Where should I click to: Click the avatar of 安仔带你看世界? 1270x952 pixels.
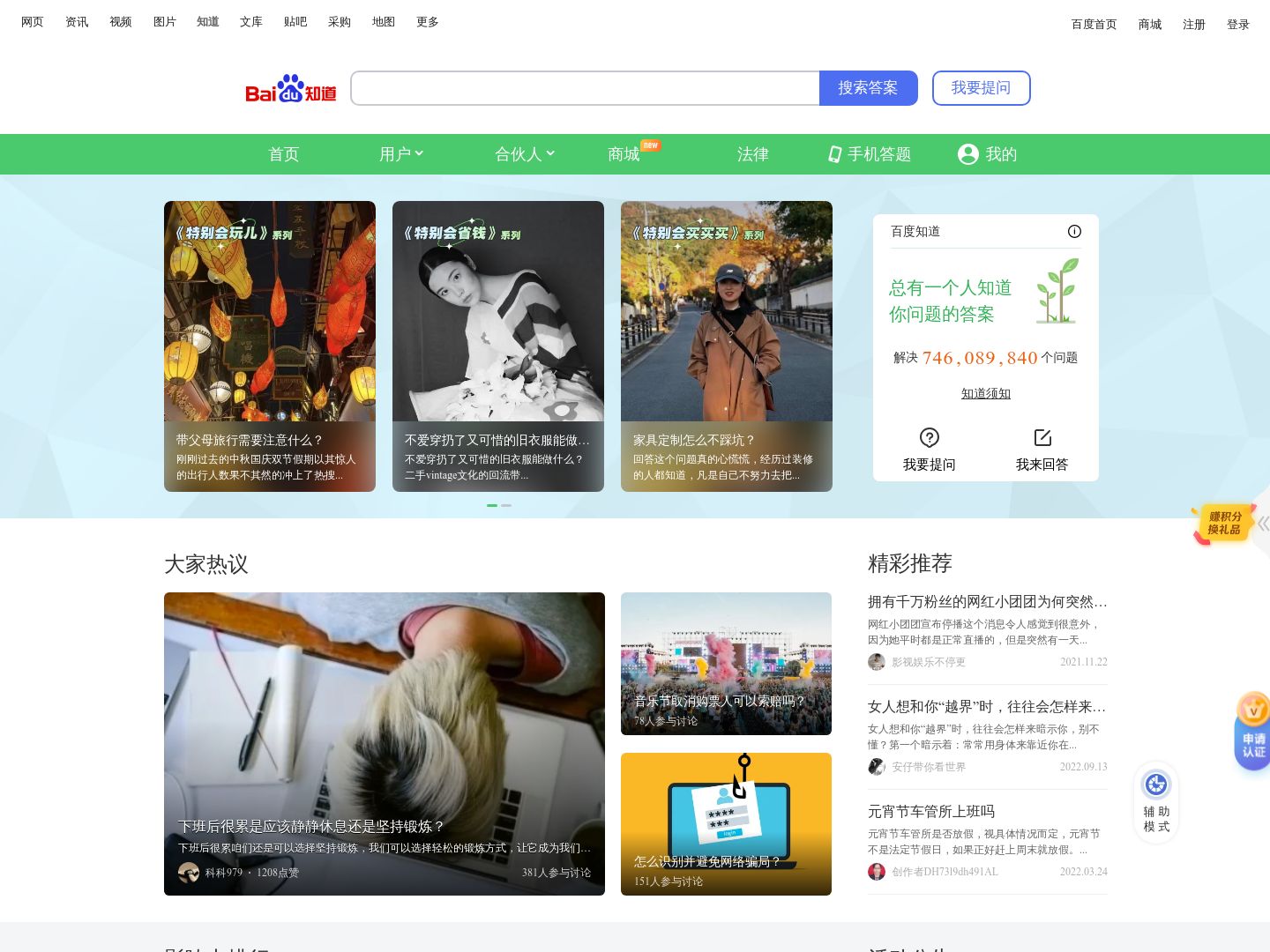point(877,767)
